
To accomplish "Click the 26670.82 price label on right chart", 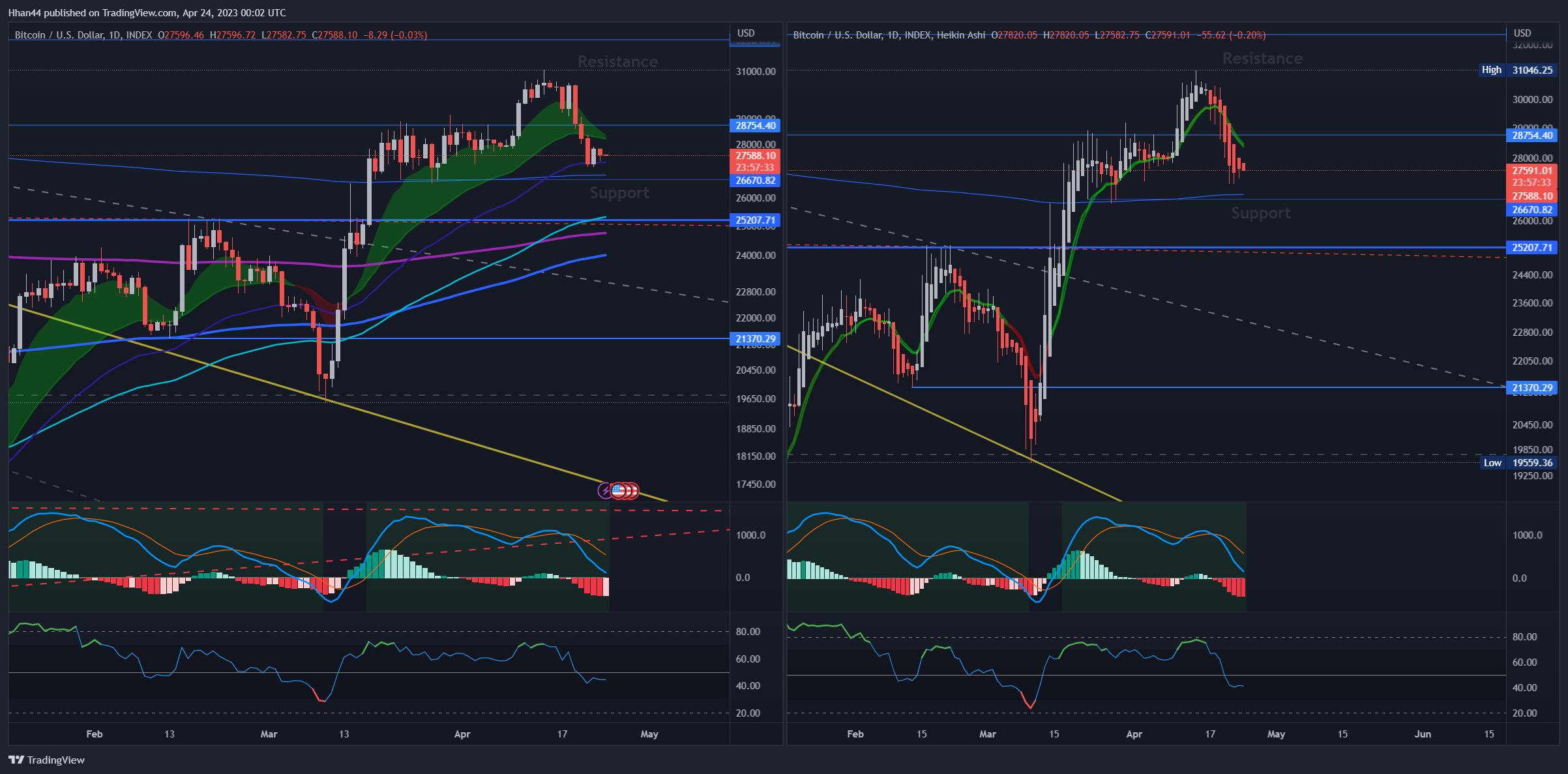I will pyautogui.click(x=1532, y=210).
